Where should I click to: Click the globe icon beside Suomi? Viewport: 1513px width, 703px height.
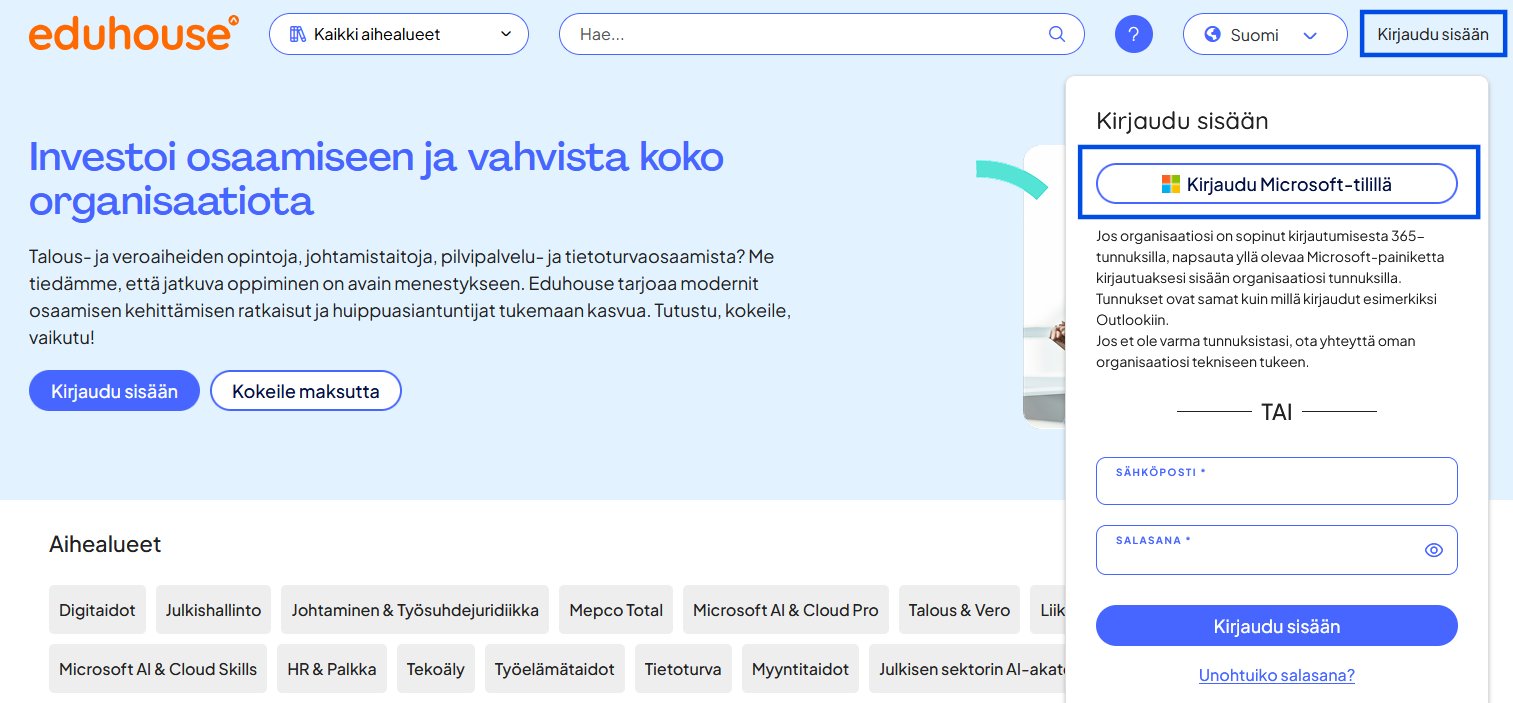click(1213, 35)
